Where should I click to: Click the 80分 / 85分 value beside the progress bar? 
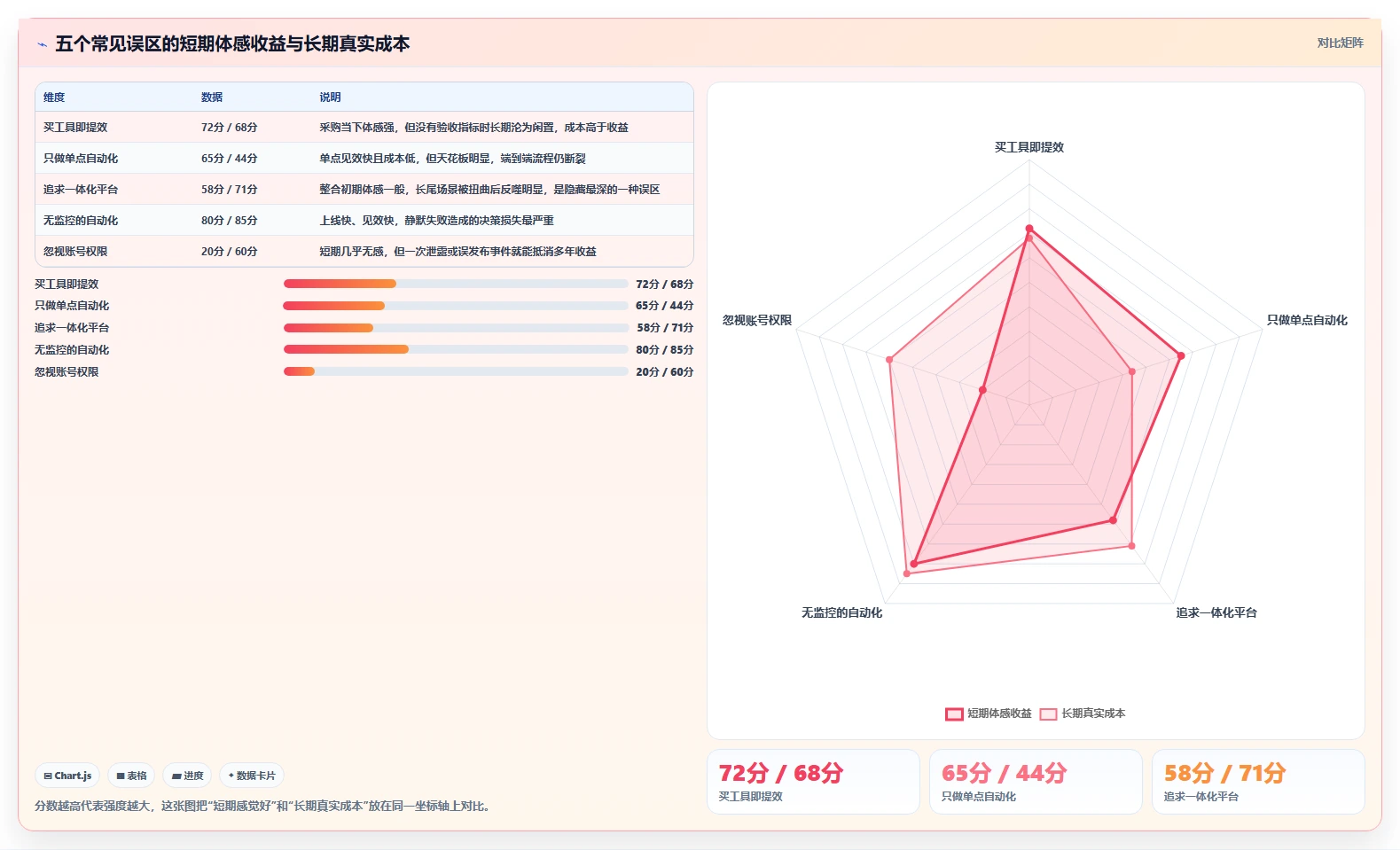coord(664,350)
